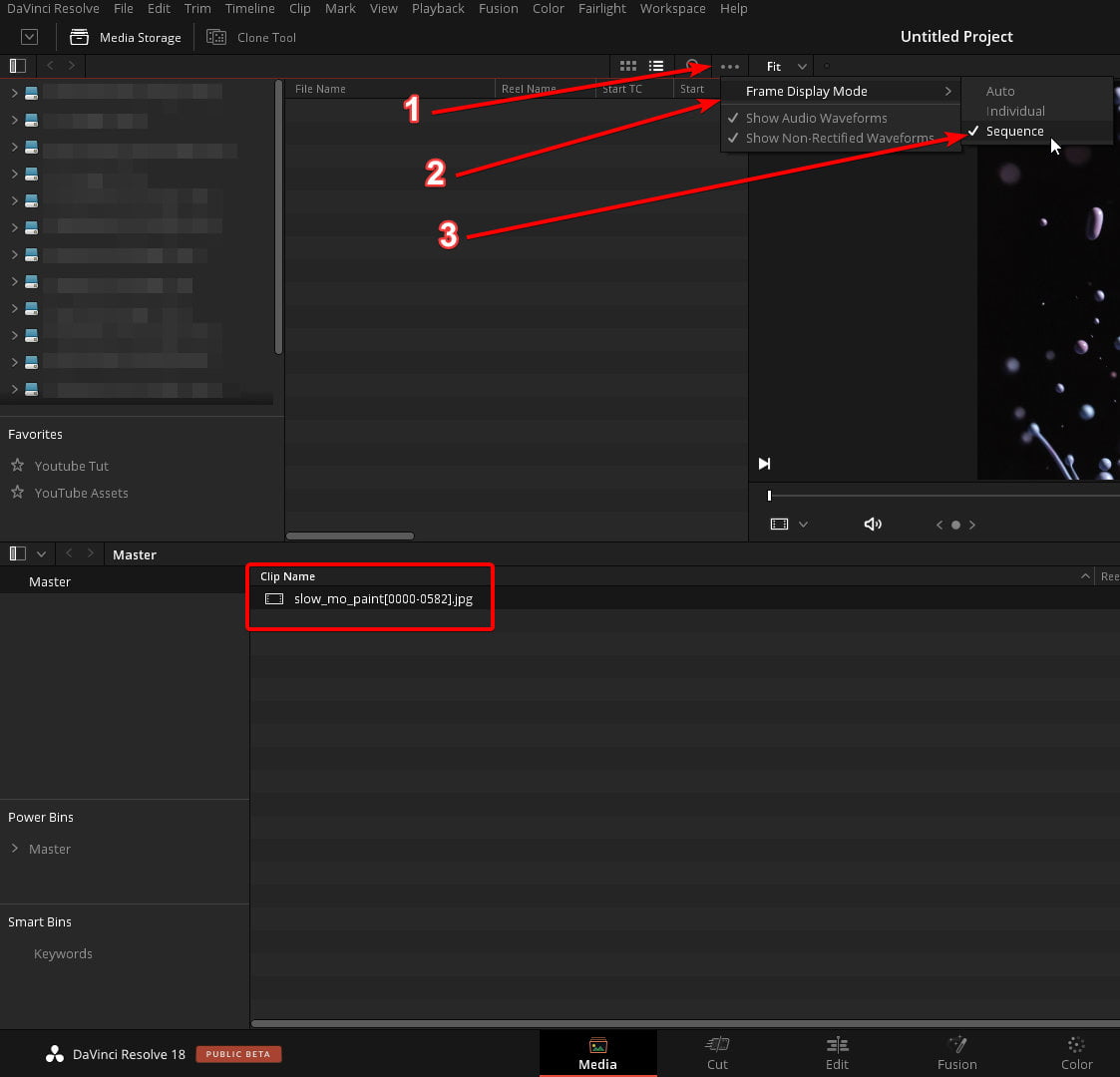Switch to the Edit page tab

point(837,1053)
